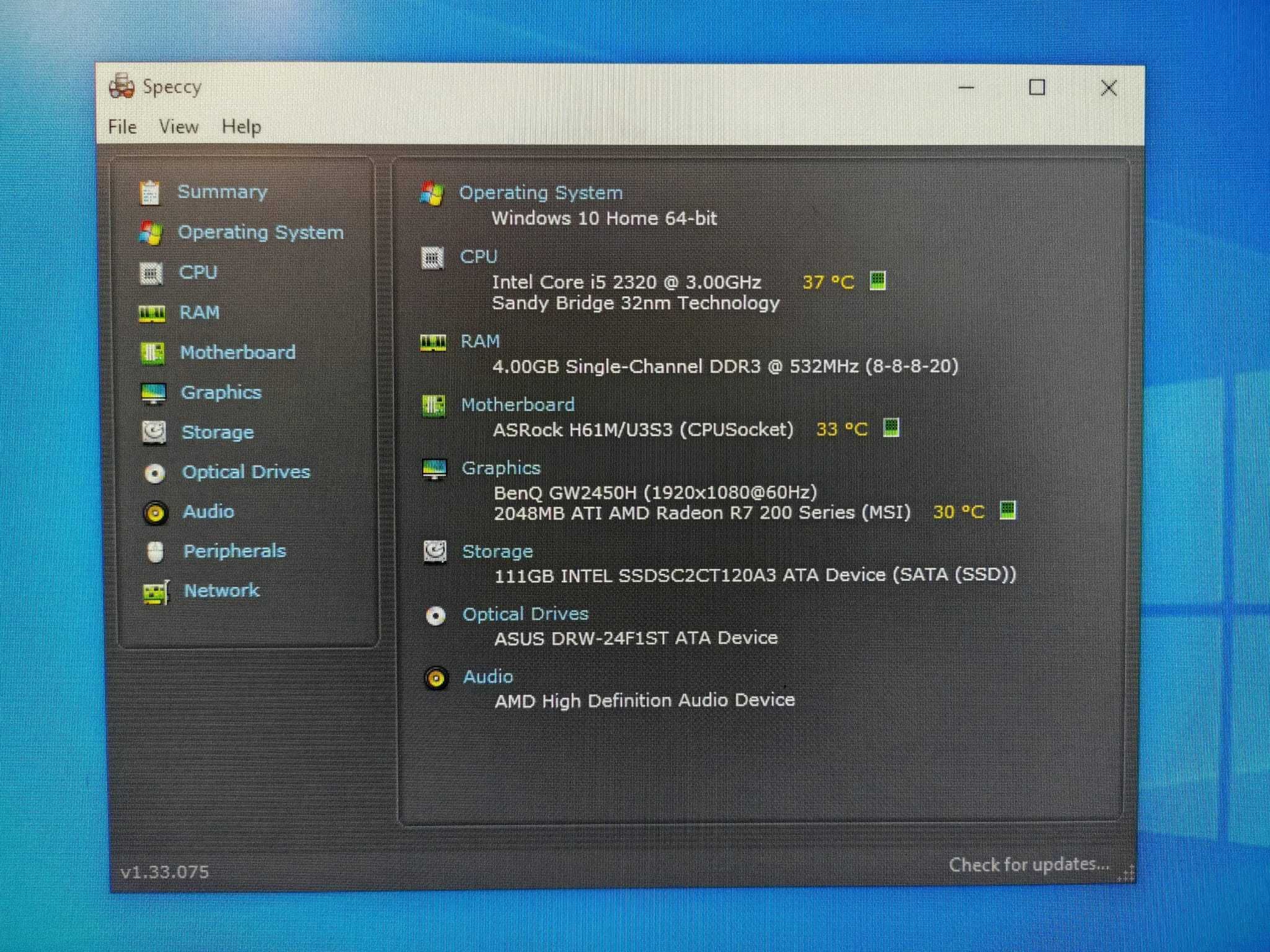Click the CPU chip icon in sidebar

151,273
